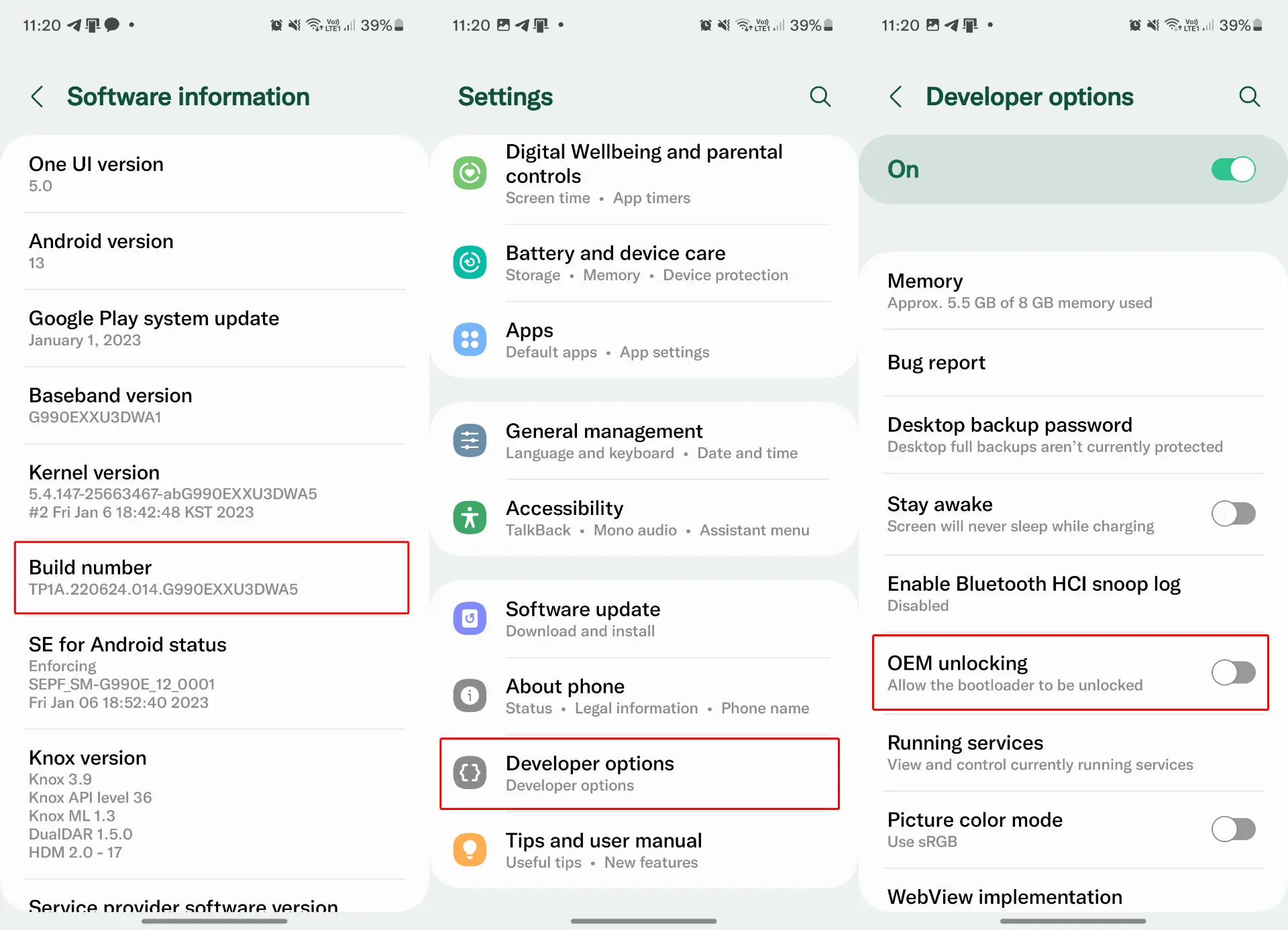Viewport: 1288px width, 930px height.
Task: Open Developer options from Settings list
Action: pyautogui.click(x=639, y=774)
